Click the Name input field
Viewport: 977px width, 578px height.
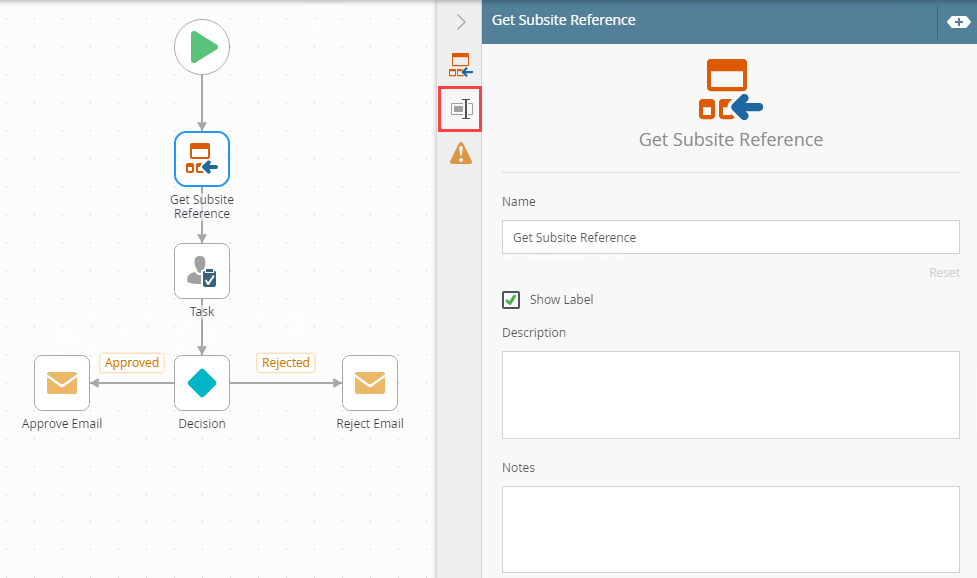[x=730, y=238]
